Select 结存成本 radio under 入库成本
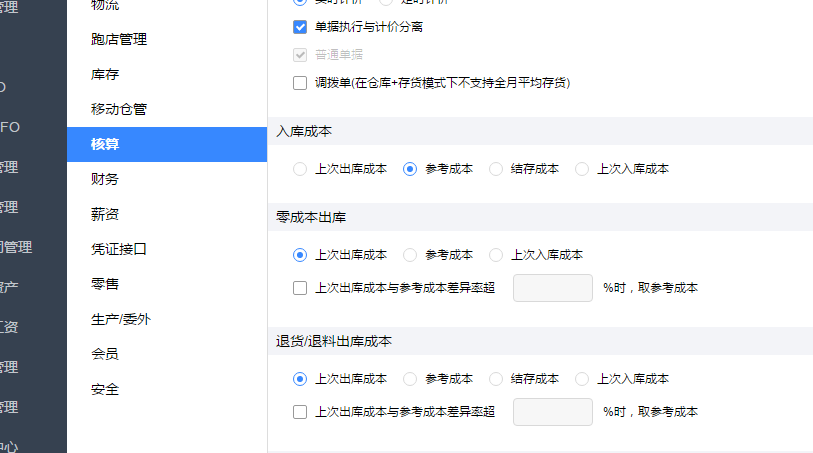This screenshot has height=453, width=813. (496, 169)
